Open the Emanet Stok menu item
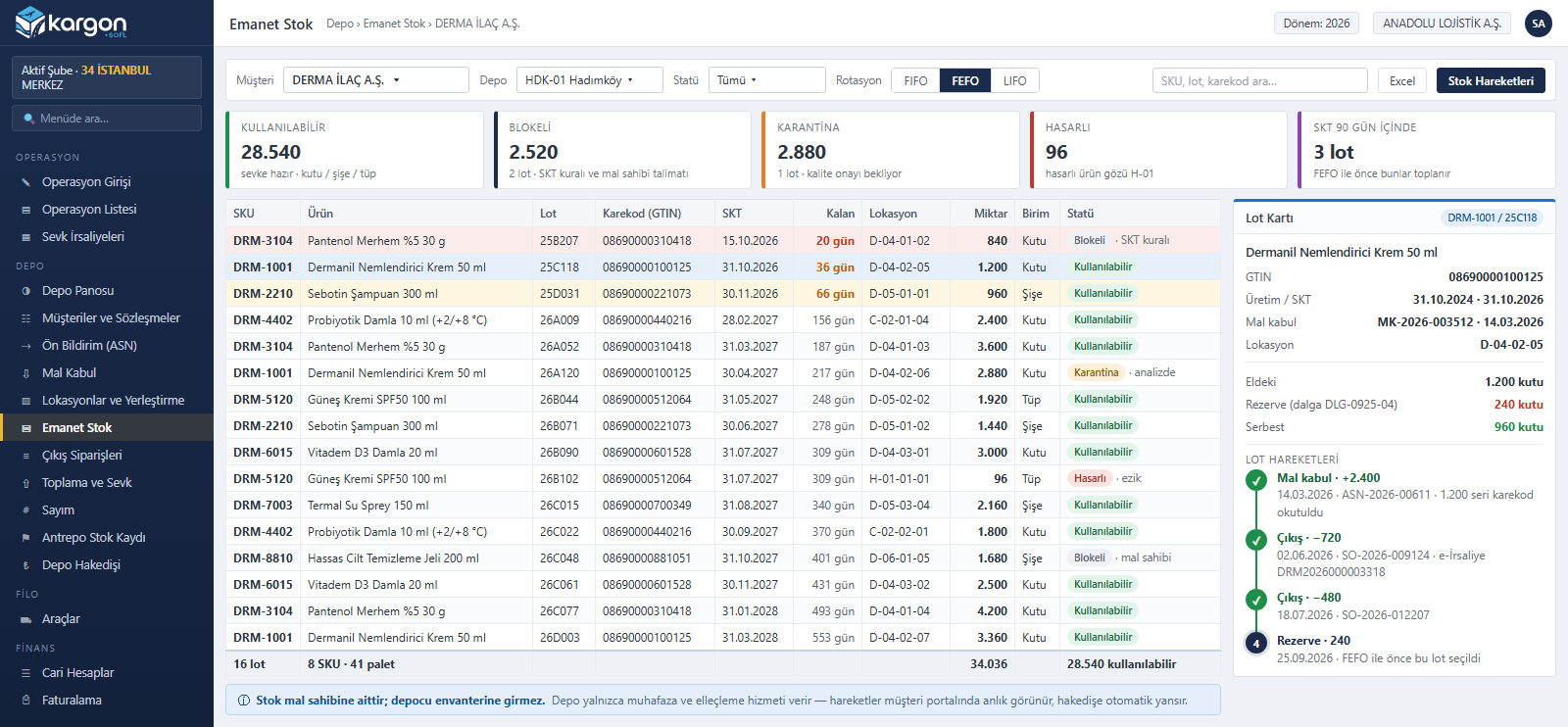 pos(107,428)
